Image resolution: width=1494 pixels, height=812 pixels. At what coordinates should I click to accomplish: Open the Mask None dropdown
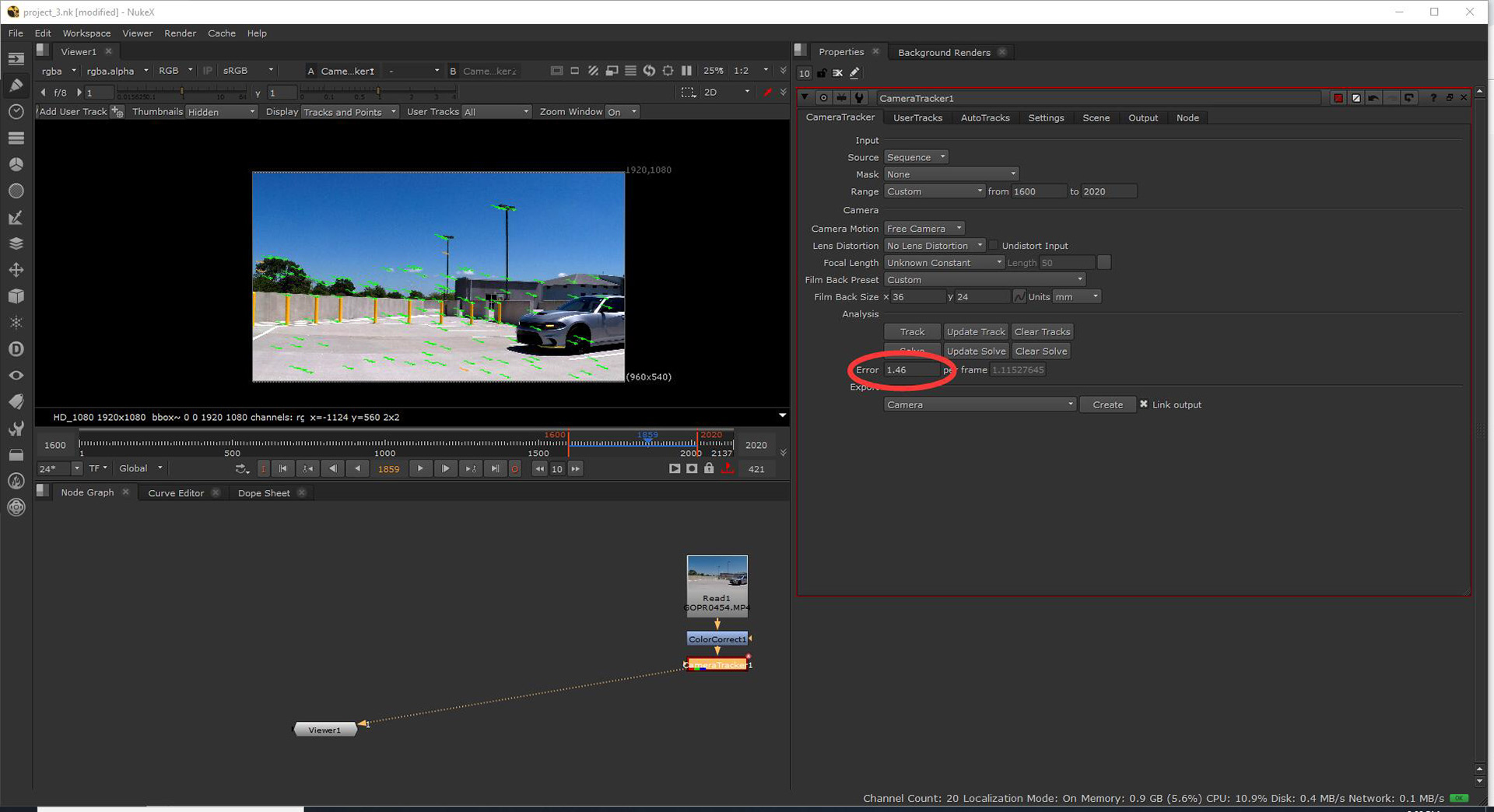point(951,174)
